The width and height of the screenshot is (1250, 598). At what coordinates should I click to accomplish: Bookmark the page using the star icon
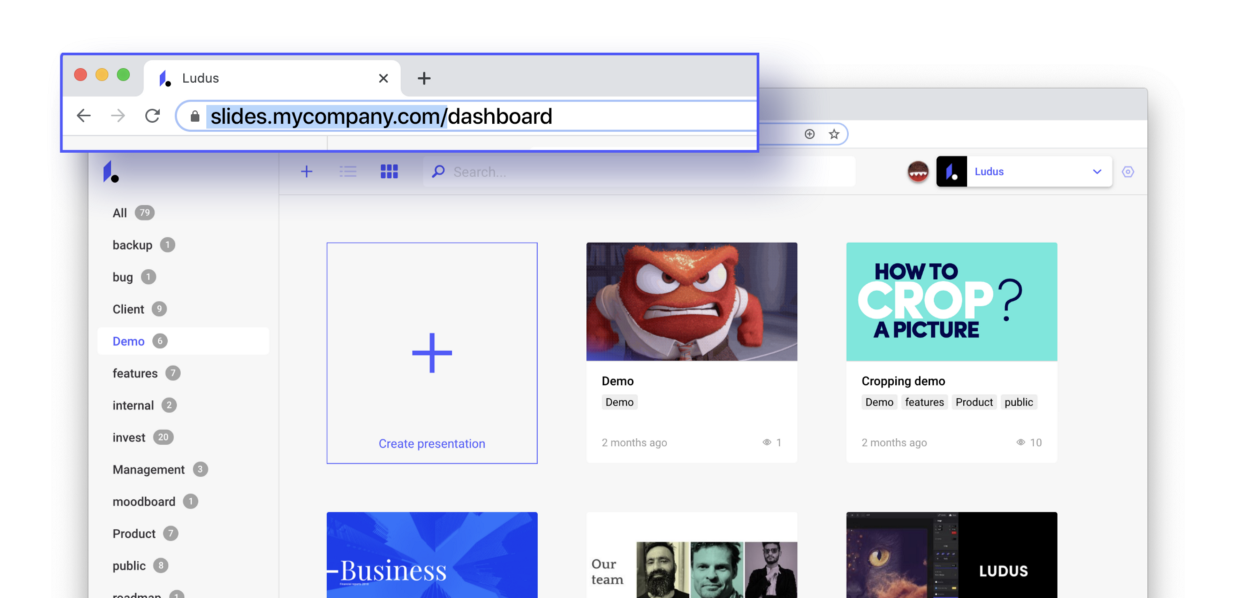pyautogui.click(x=836, y=133)
